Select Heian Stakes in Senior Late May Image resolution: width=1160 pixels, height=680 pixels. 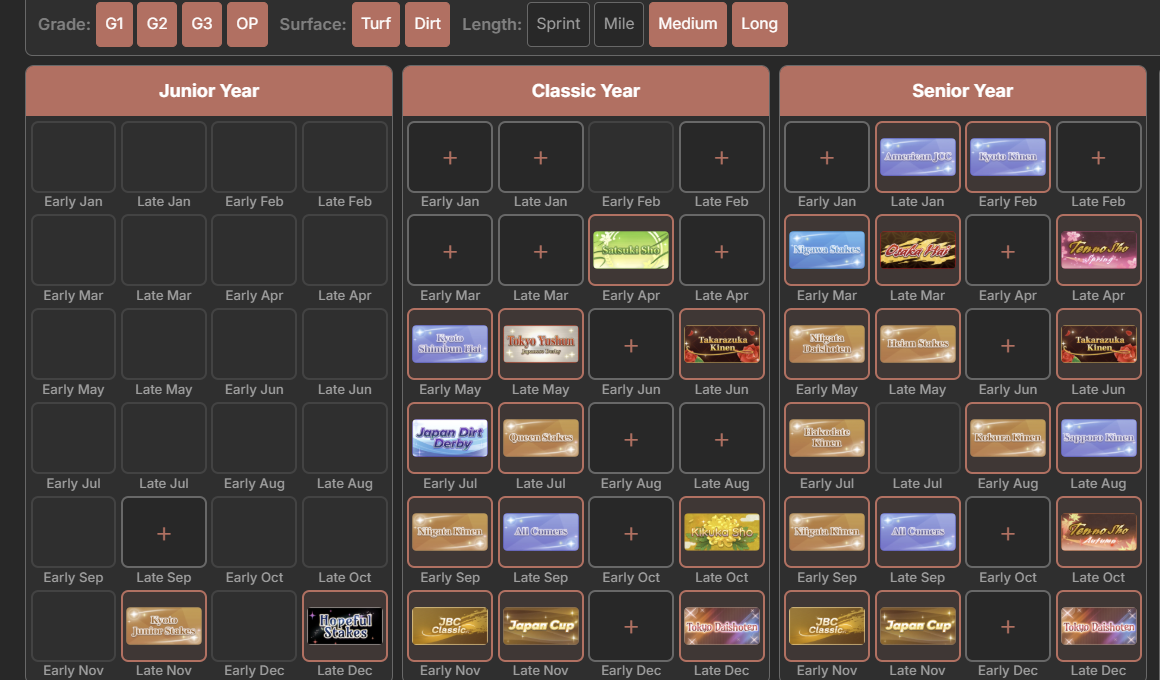pyautogui.click(x=917, y=344)
